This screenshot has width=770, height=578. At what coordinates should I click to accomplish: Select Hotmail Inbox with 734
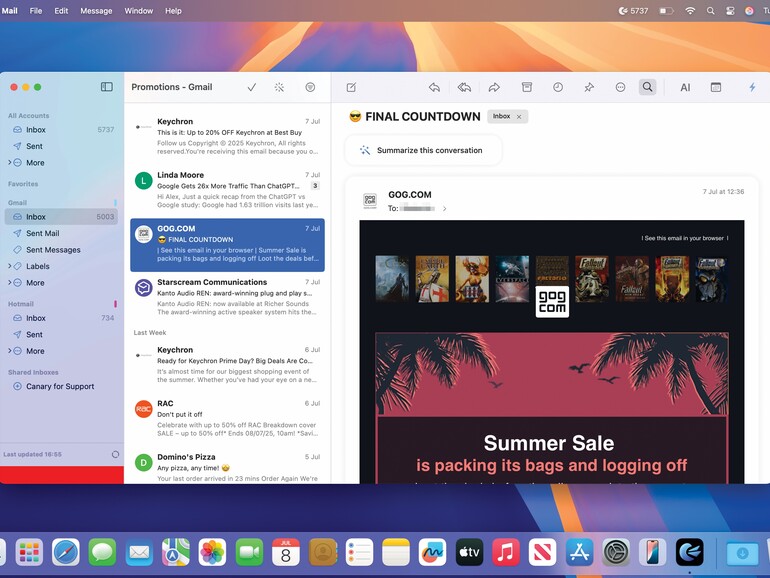(x=61, y=318)
